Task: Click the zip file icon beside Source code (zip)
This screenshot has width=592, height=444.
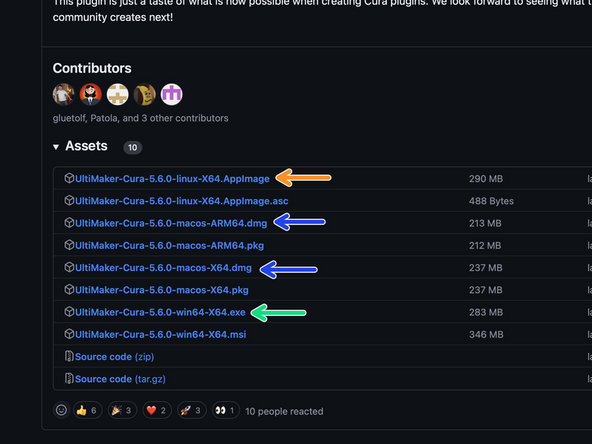Action: 69,356
